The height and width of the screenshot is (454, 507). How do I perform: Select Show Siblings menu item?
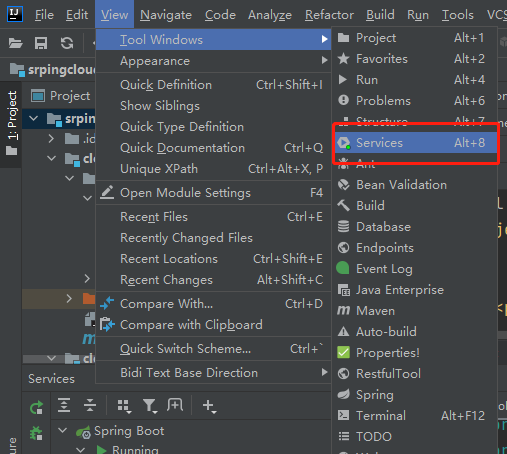pyautogui.click(x=213, y=106)
